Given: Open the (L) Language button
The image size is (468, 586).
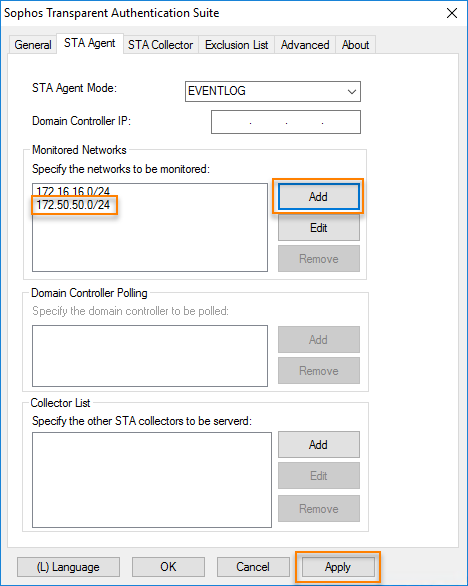Looking at the screenshot, I should pos(68,567).
